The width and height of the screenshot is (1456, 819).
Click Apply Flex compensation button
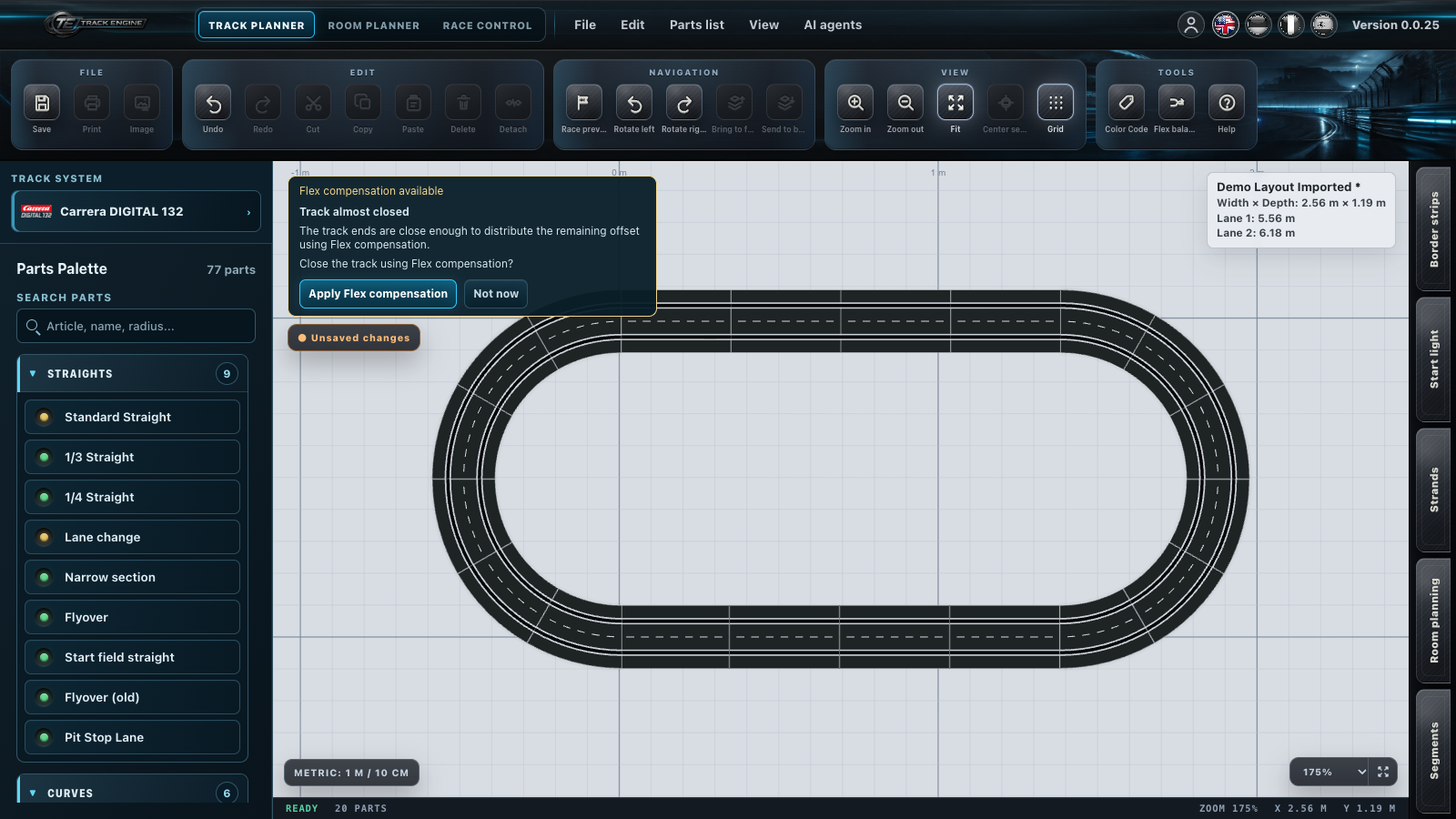click(378, 294)
